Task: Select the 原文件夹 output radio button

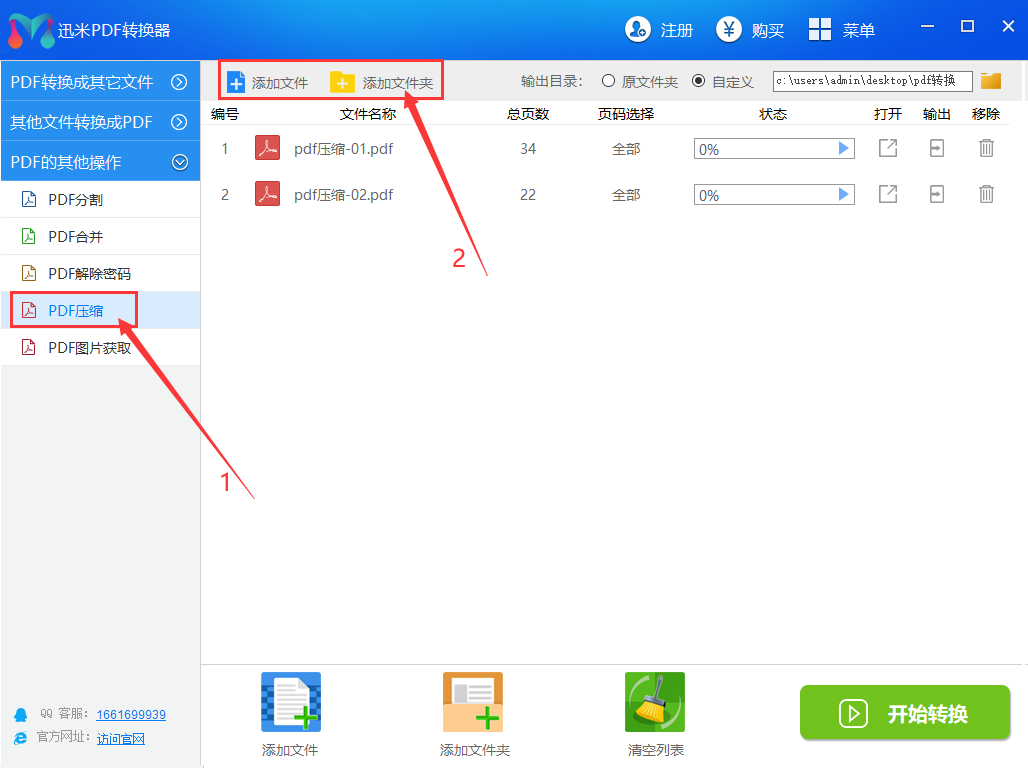Action: 608,81
